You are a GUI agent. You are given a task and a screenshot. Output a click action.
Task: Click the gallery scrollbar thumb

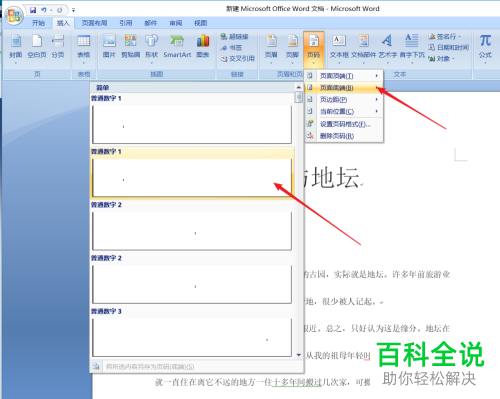point(299,97)
